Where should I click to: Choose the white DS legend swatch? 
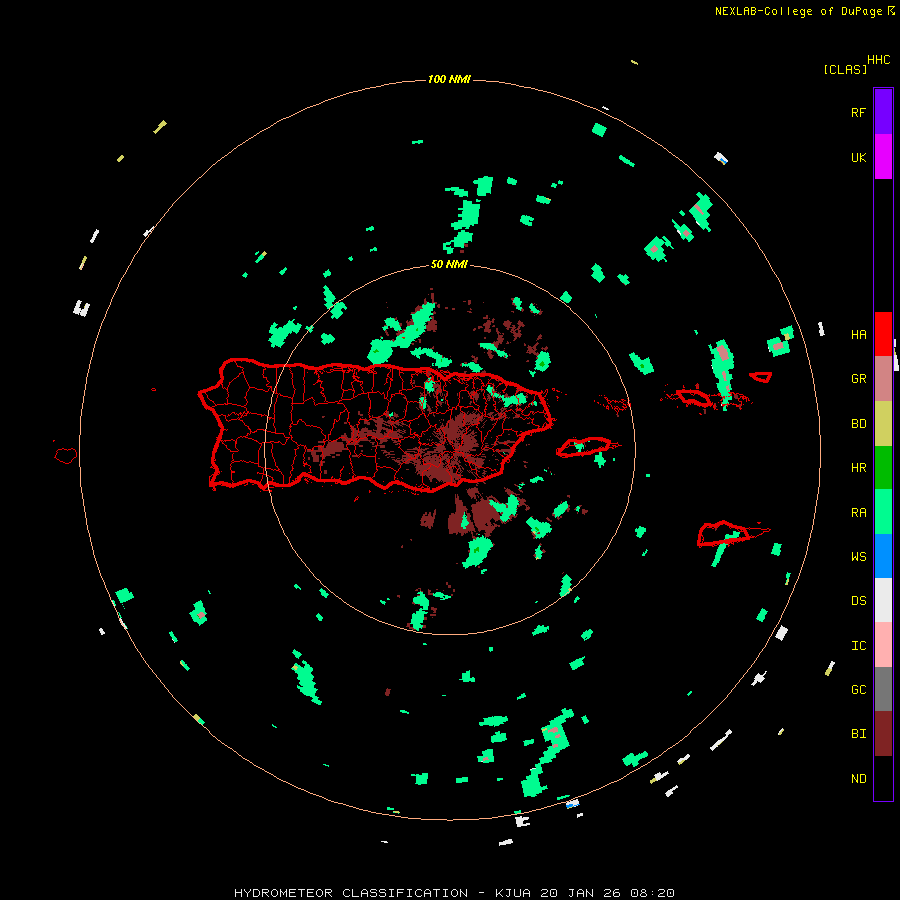[883, 600]
